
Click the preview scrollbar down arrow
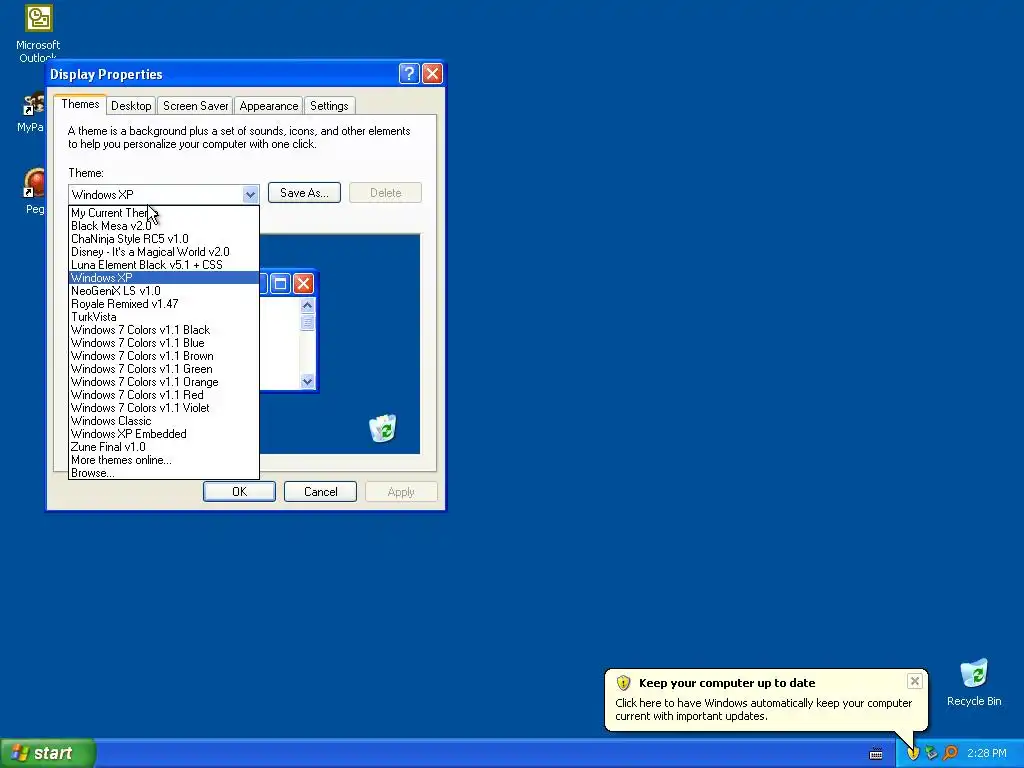pyautogui.click(x=308, y=381)
